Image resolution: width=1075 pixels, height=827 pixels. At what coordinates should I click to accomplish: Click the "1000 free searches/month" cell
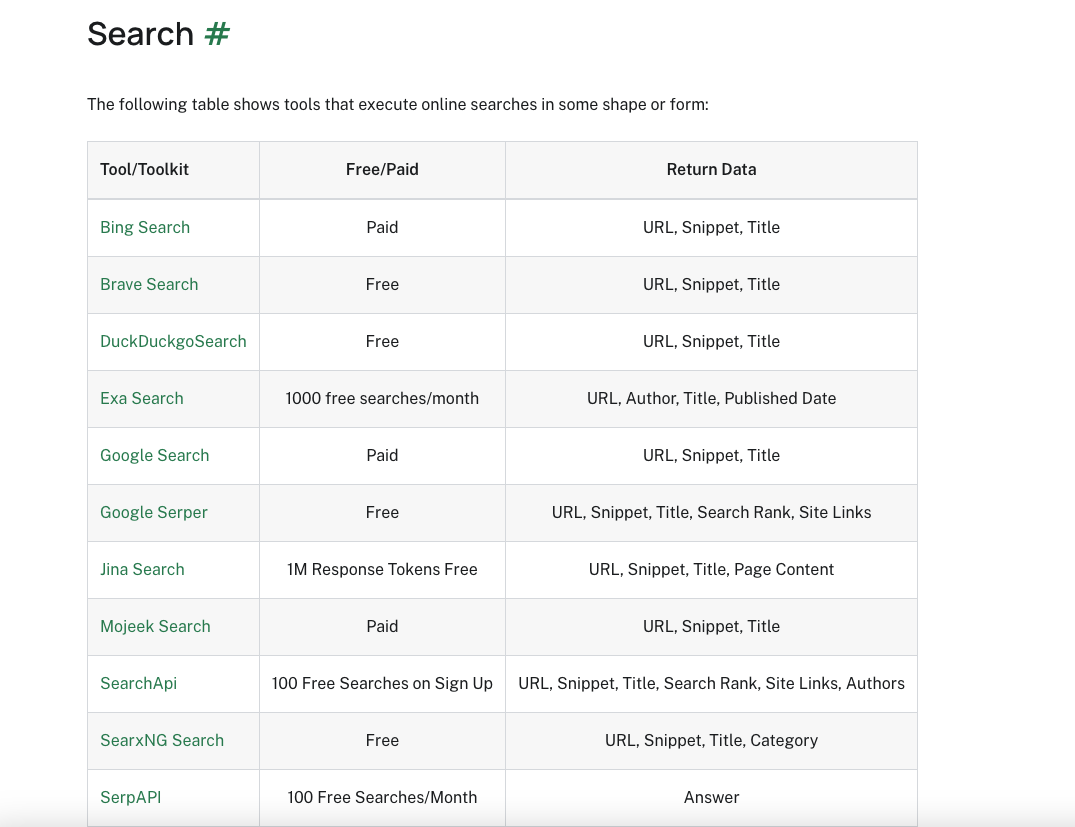pos(382,398)
